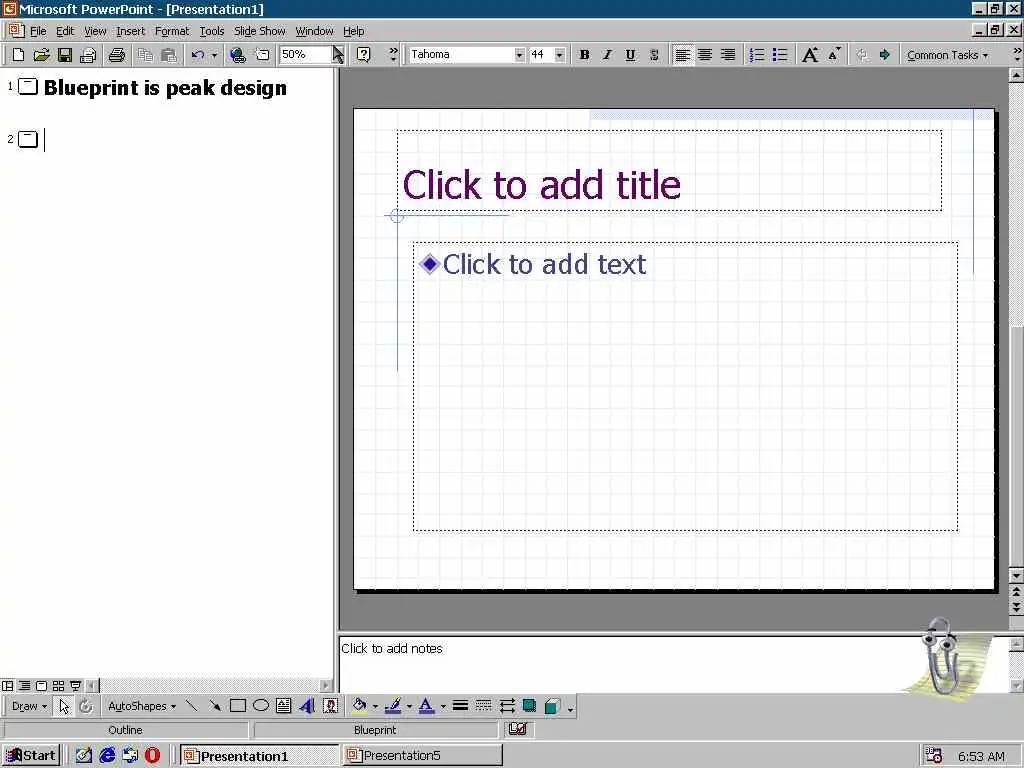Demote the outline item with green arrow

(884, 55)
